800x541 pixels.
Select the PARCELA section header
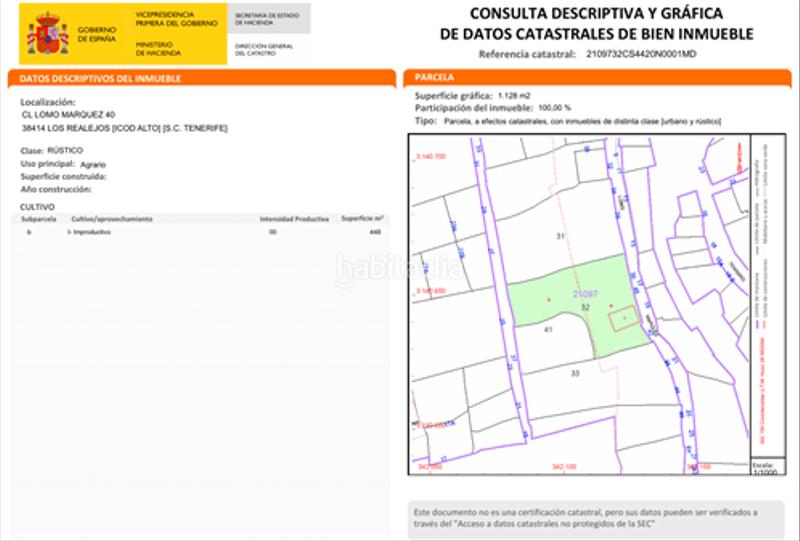433,77
